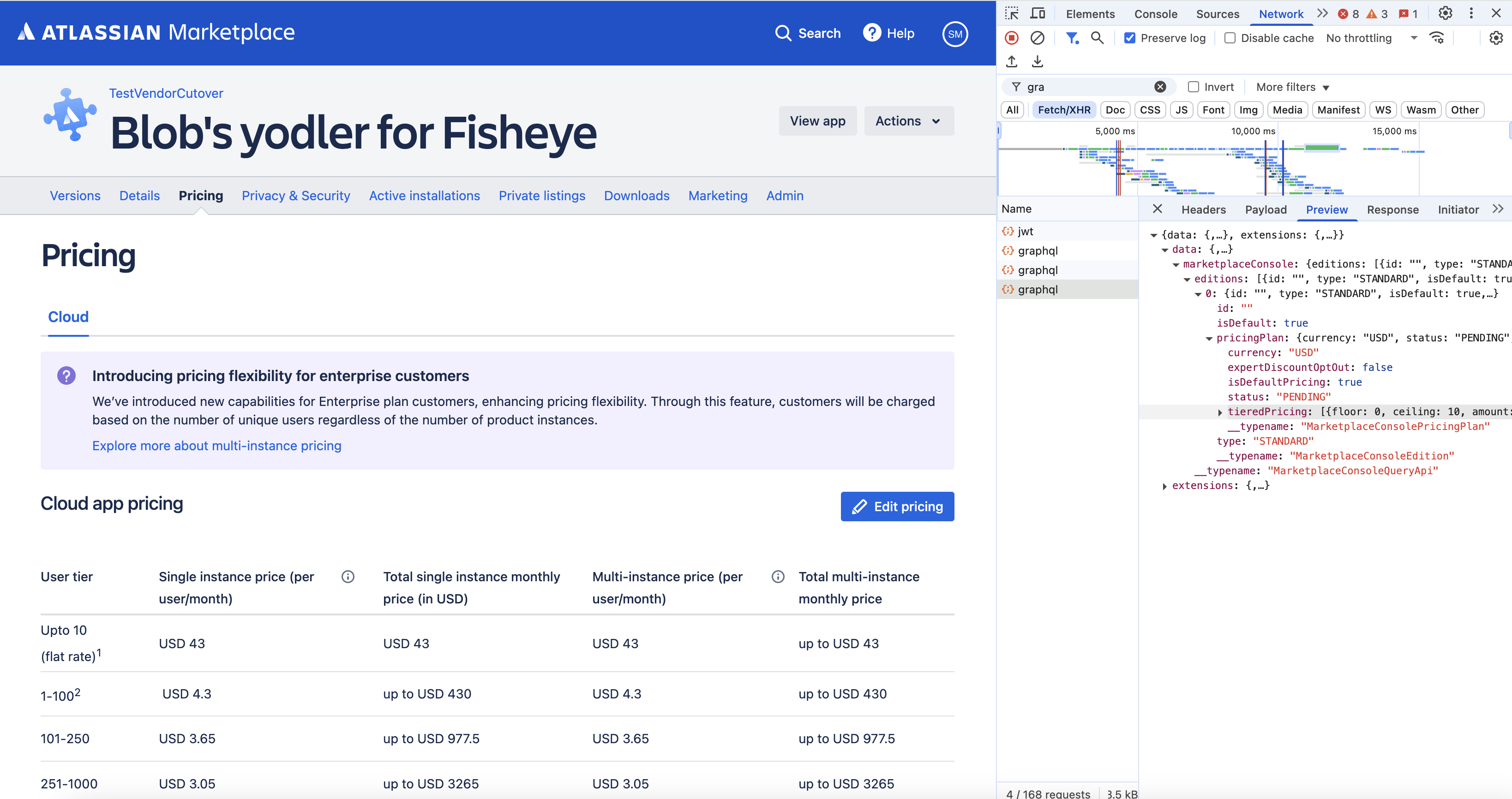Click the single instance price info icon
The image size is (1512, 799).
[x=348, y=577]
